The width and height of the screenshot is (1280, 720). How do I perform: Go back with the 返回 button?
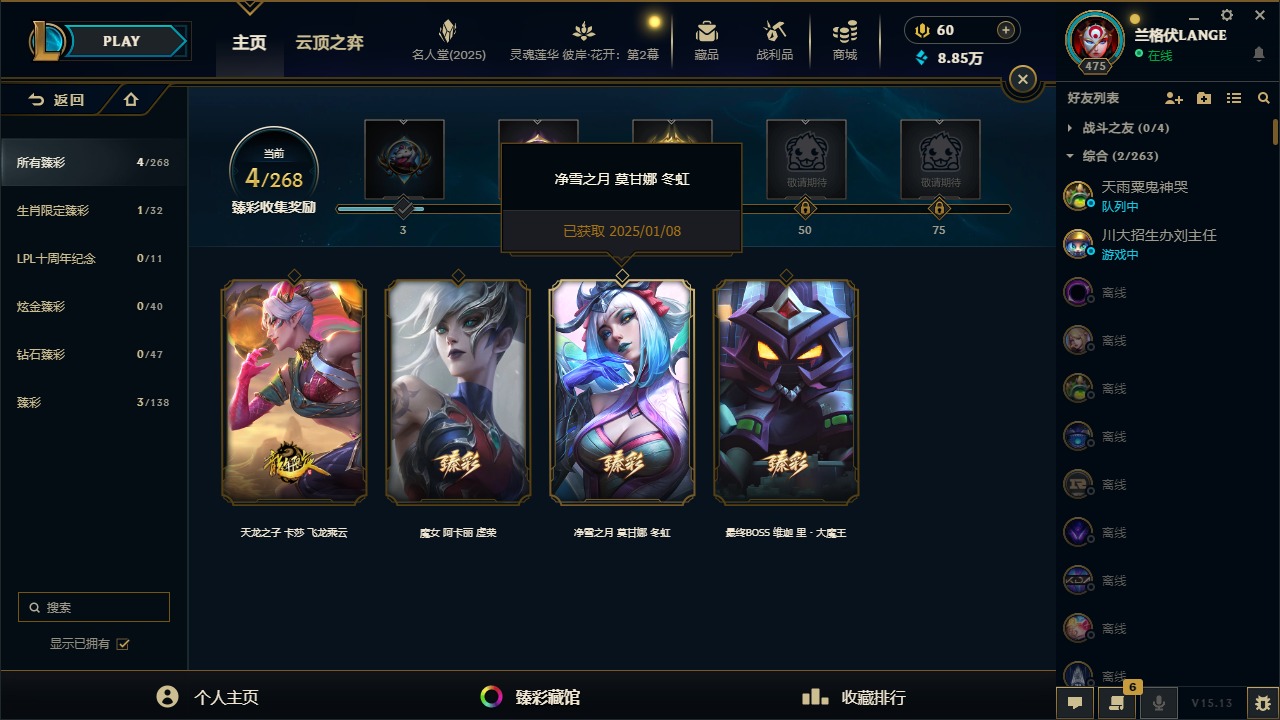tap(57, 100)
